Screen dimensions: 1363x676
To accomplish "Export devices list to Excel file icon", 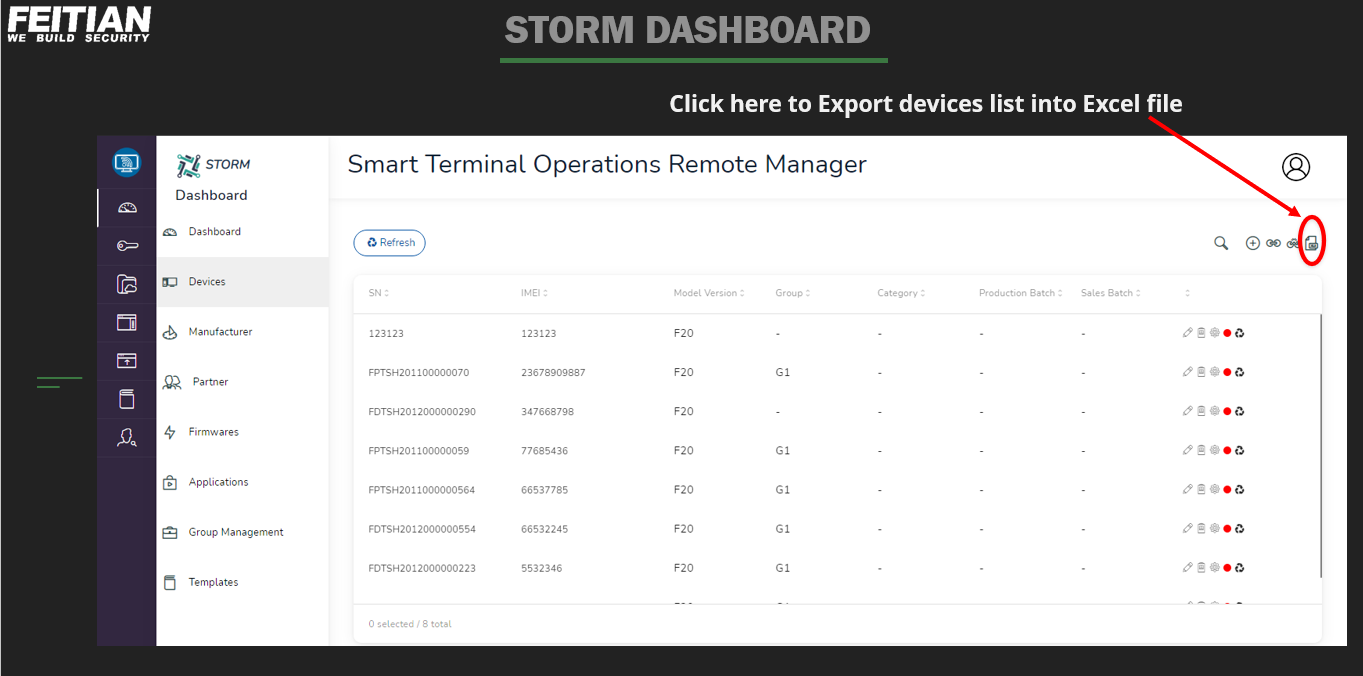I will point(1313,242).
